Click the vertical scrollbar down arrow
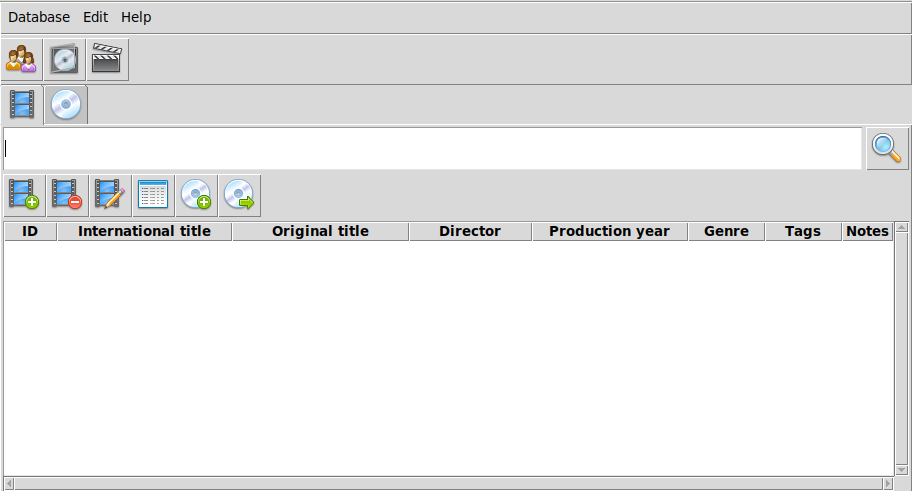 point(902,470)
